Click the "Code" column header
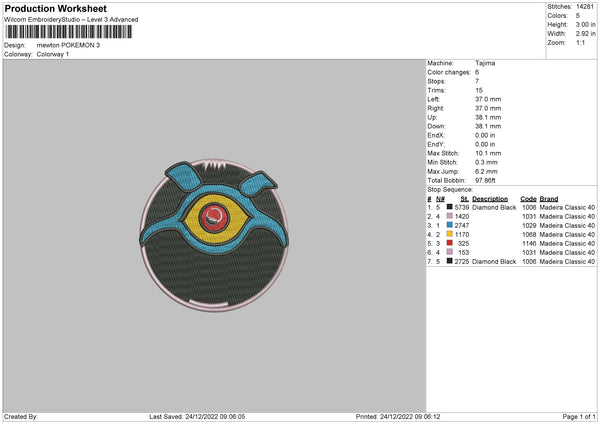This screenshot has height=424, width=600. coord(528,199)
